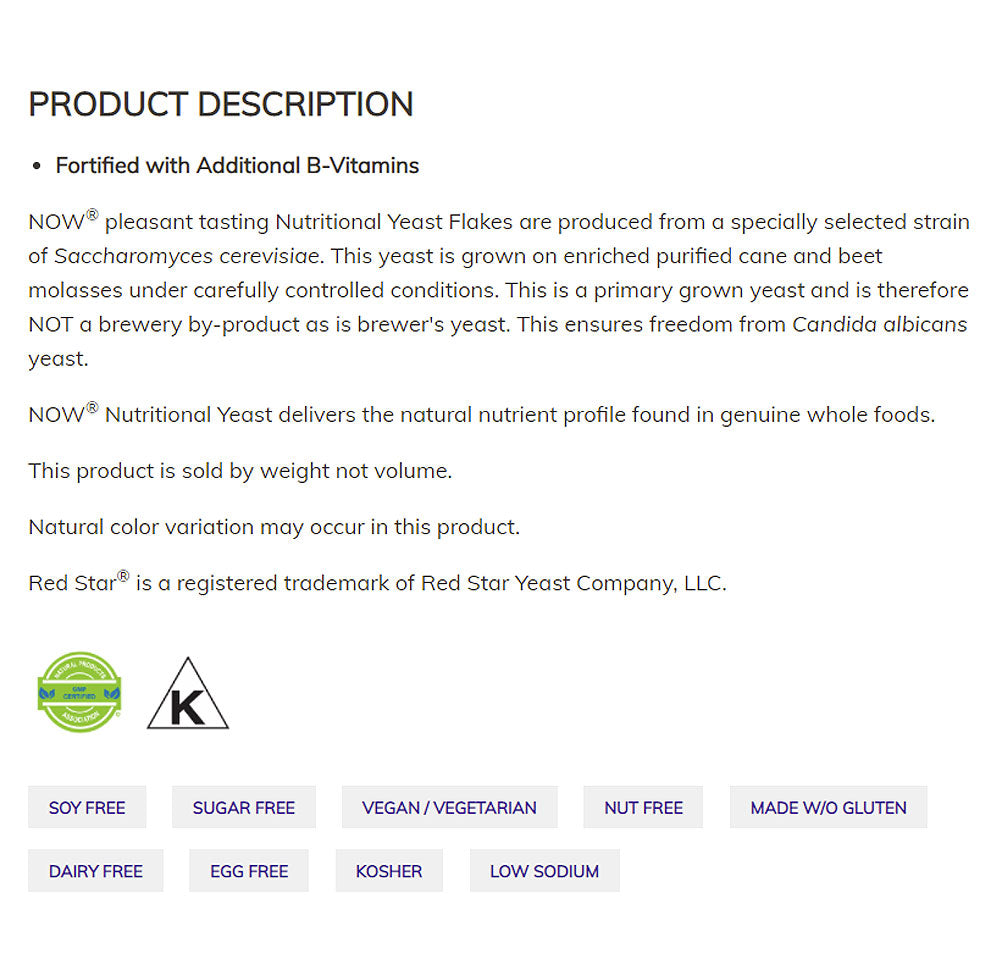Select the SOY FREE tag
Image resolution: width=1000 pixels, height=955 pixels.
click(x=87, y=807)
